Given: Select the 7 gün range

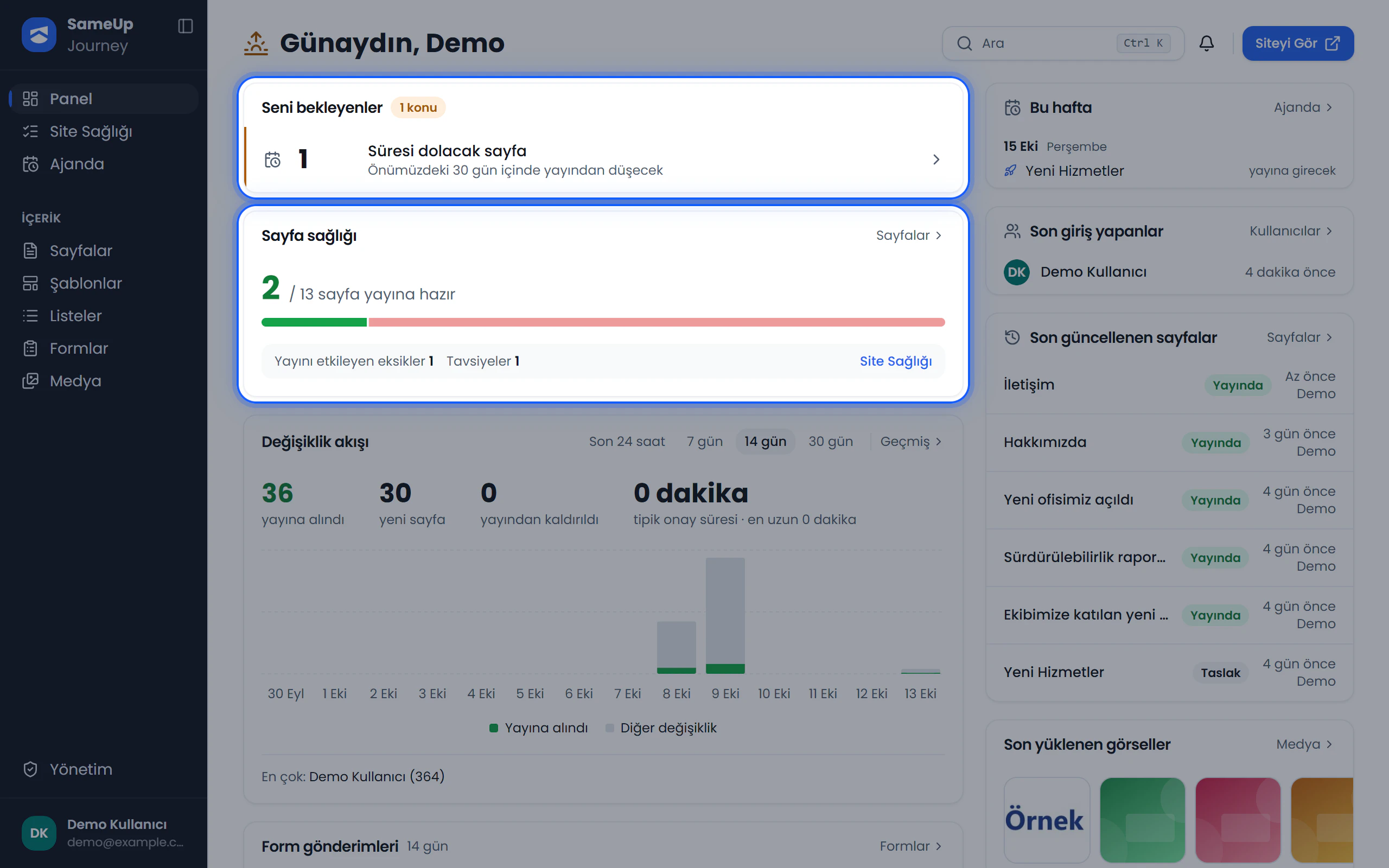Looking at the screenshot, I should (704, 442).
